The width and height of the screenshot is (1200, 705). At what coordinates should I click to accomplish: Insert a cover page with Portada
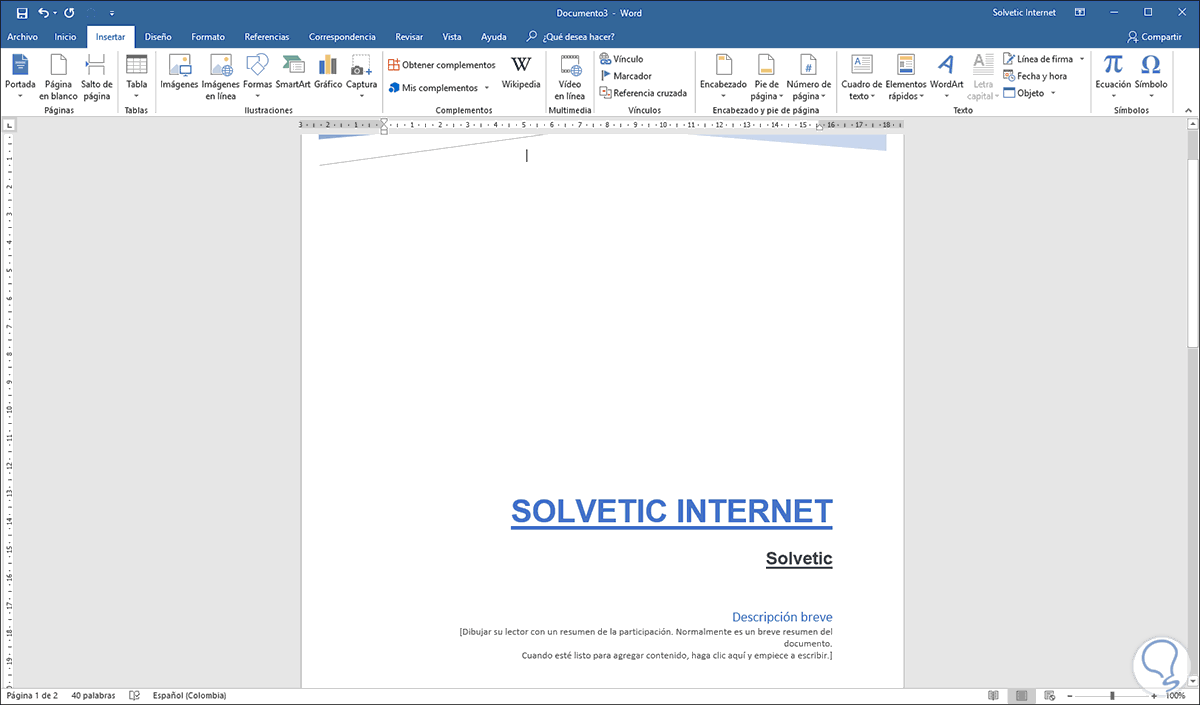(x=20, y=76)
